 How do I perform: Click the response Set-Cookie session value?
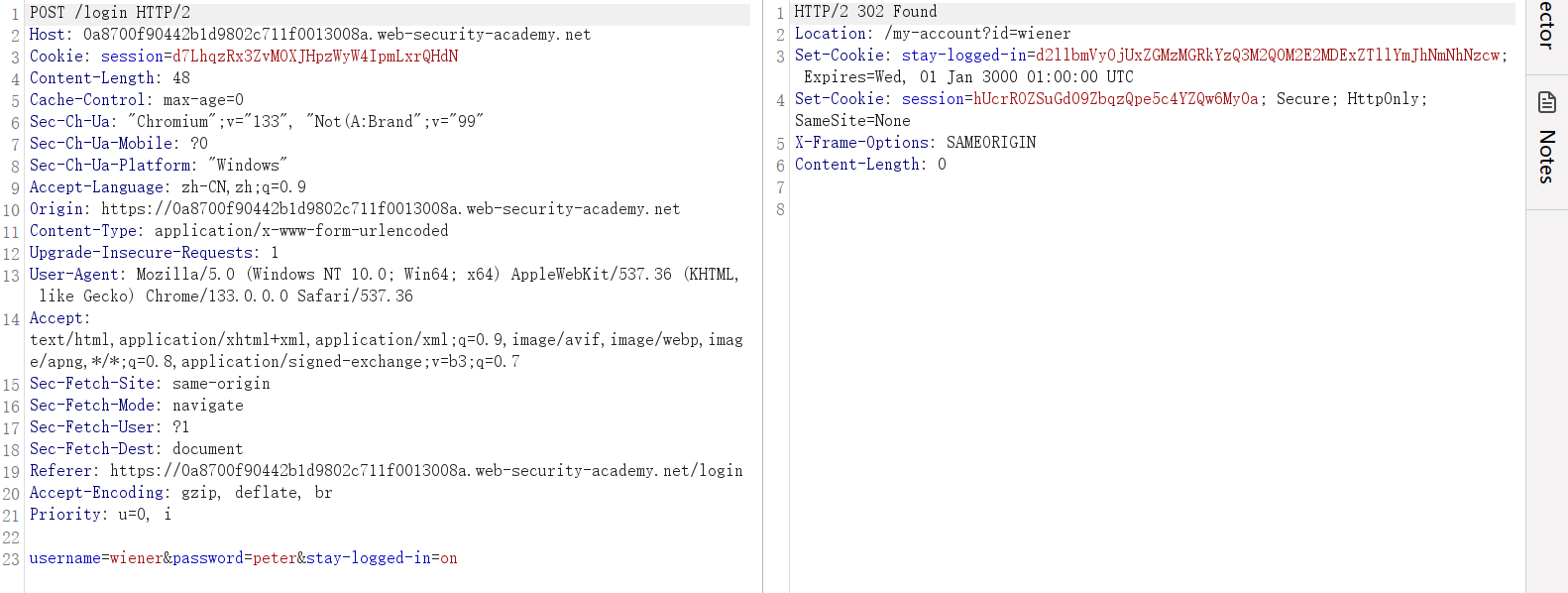pyautogui.click(x=1115, y=99)
